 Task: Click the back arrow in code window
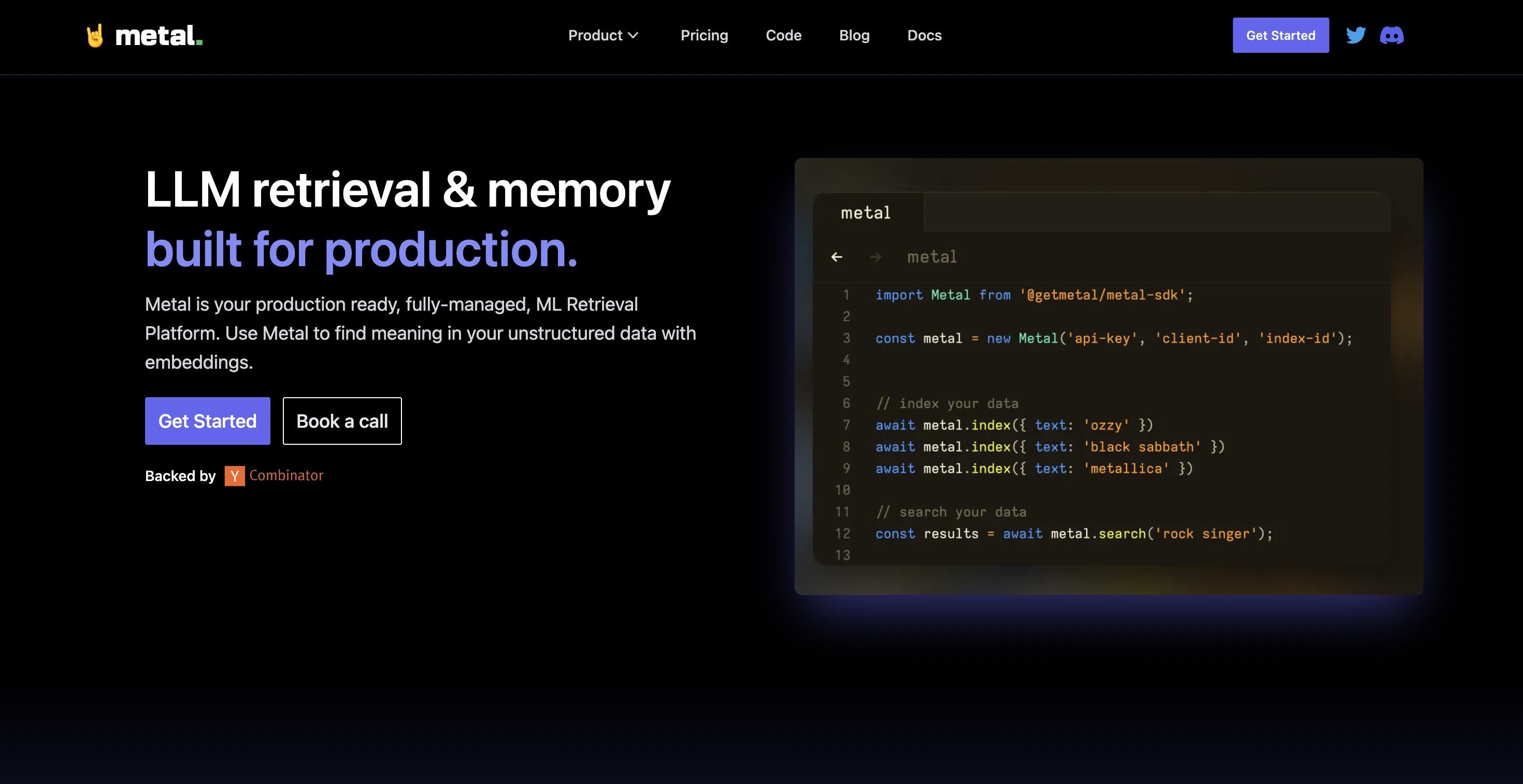click(837, 257)
